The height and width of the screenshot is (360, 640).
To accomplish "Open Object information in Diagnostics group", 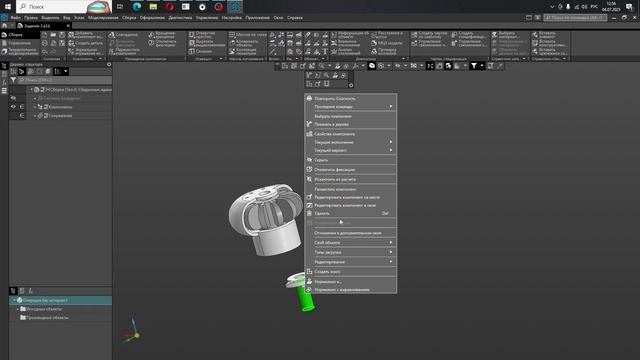I will 349,35.
